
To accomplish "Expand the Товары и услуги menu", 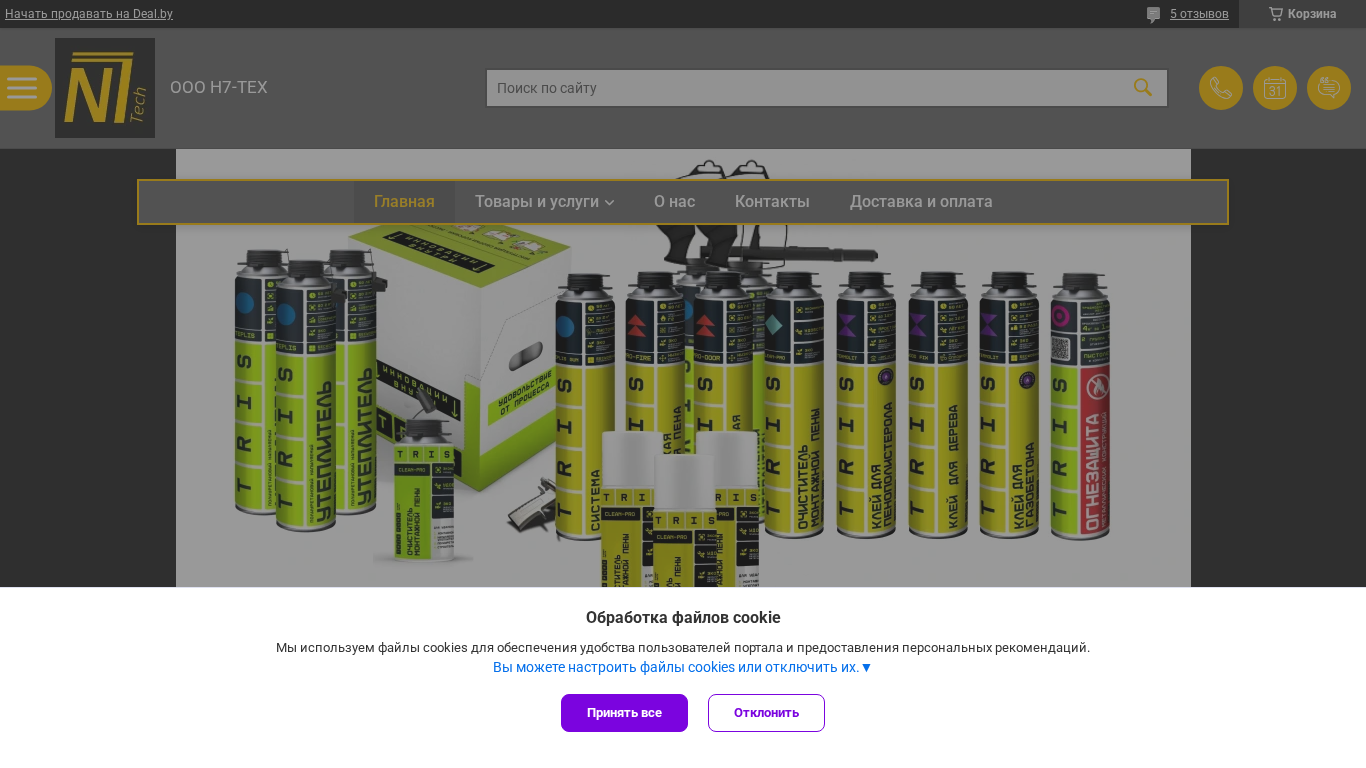I will 544,202.
